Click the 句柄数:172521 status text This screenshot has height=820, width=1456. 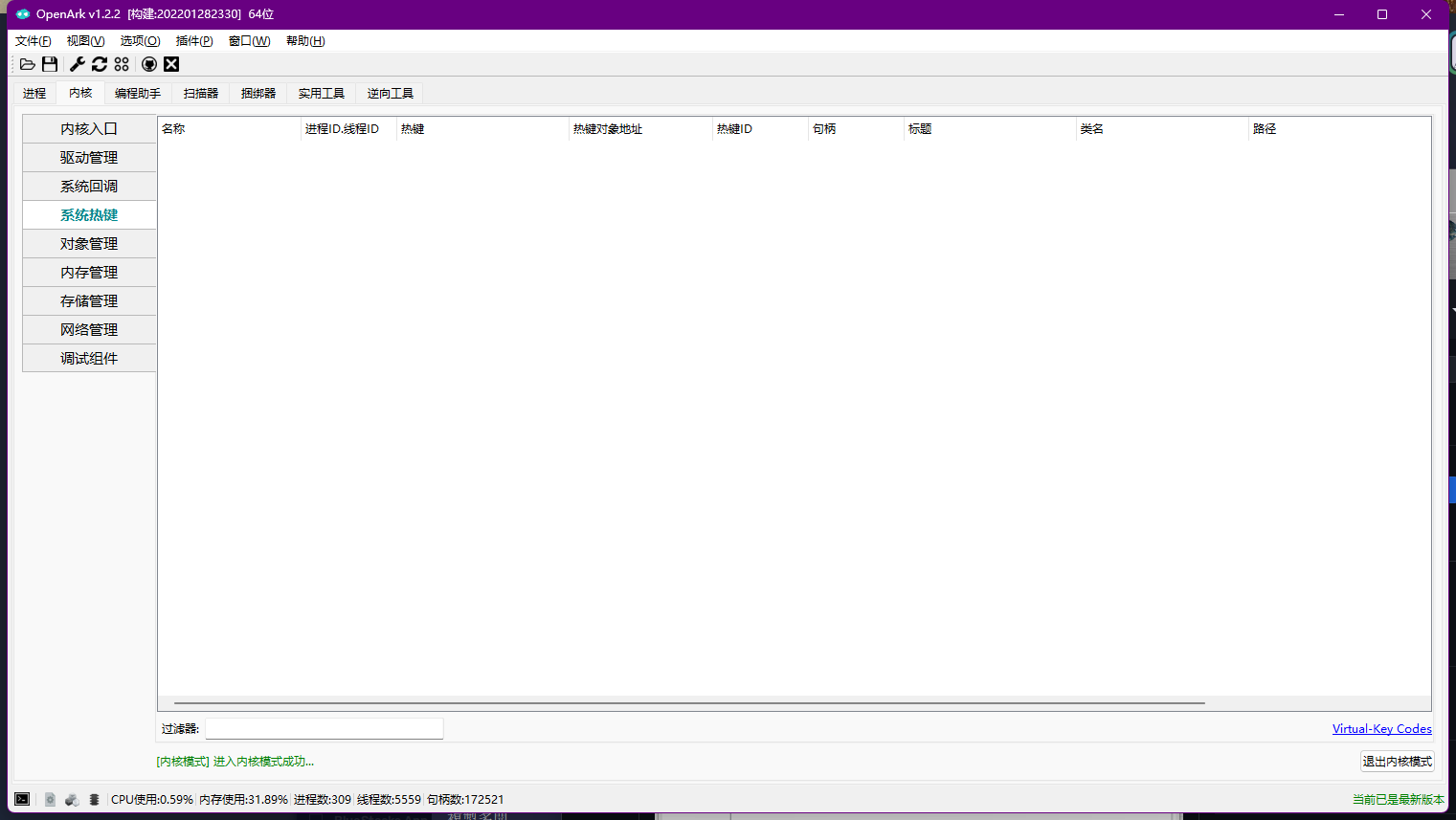(x=465, y=800)
